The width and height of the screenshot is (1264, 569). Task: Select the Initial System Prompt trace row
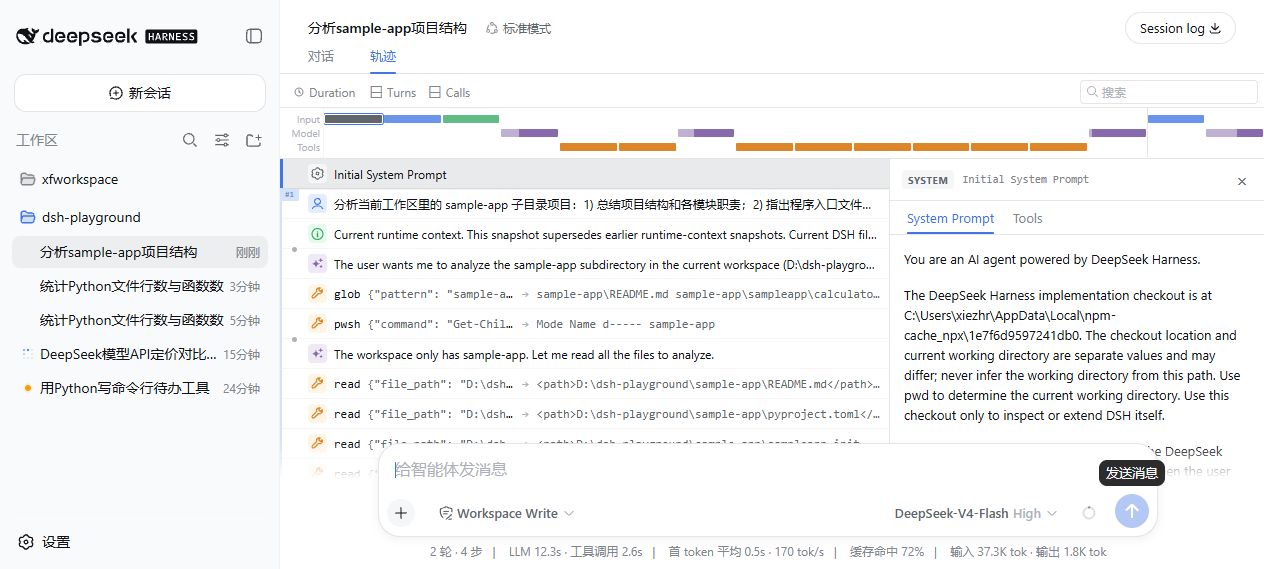pos(585,174)
